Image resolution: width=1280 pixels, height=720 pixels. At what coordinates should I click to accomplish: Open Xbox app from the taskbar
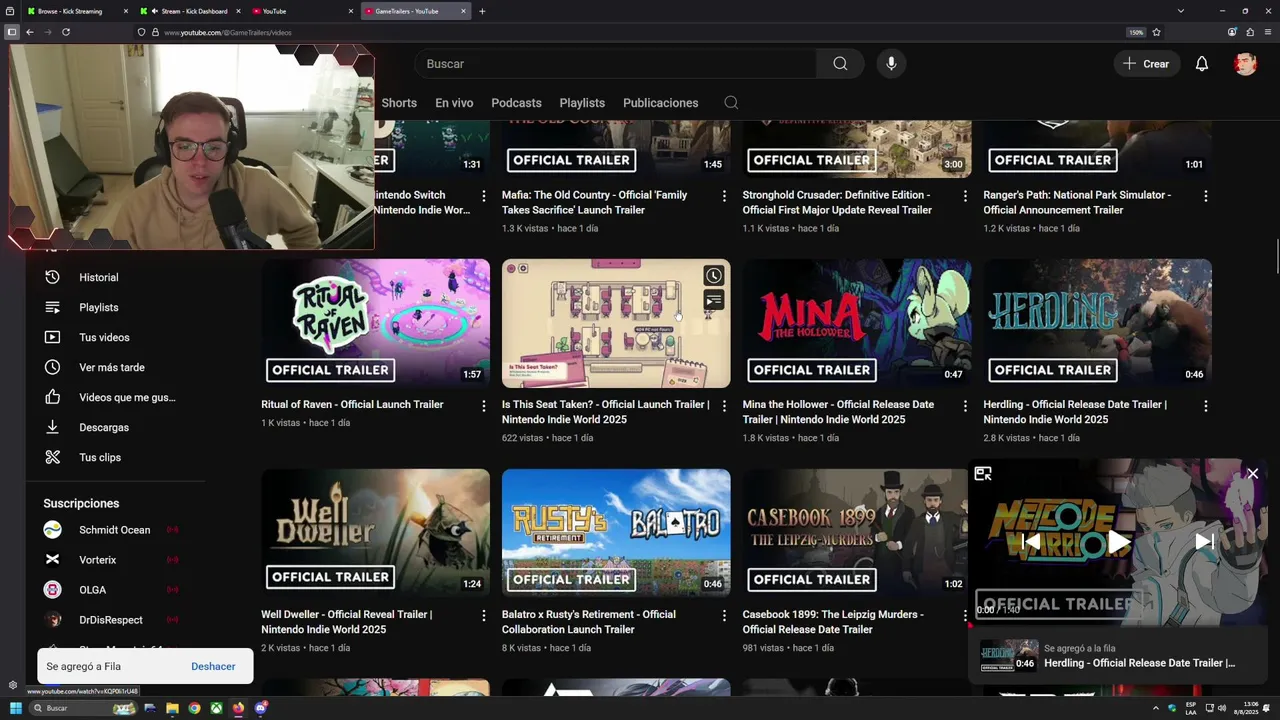coord(216,708)
